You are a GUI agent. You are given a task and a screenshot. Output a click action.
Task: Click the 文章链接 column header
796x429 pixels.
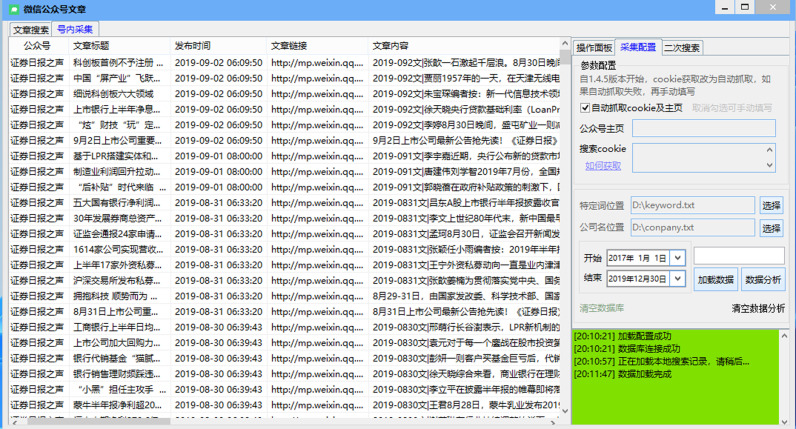316,46
